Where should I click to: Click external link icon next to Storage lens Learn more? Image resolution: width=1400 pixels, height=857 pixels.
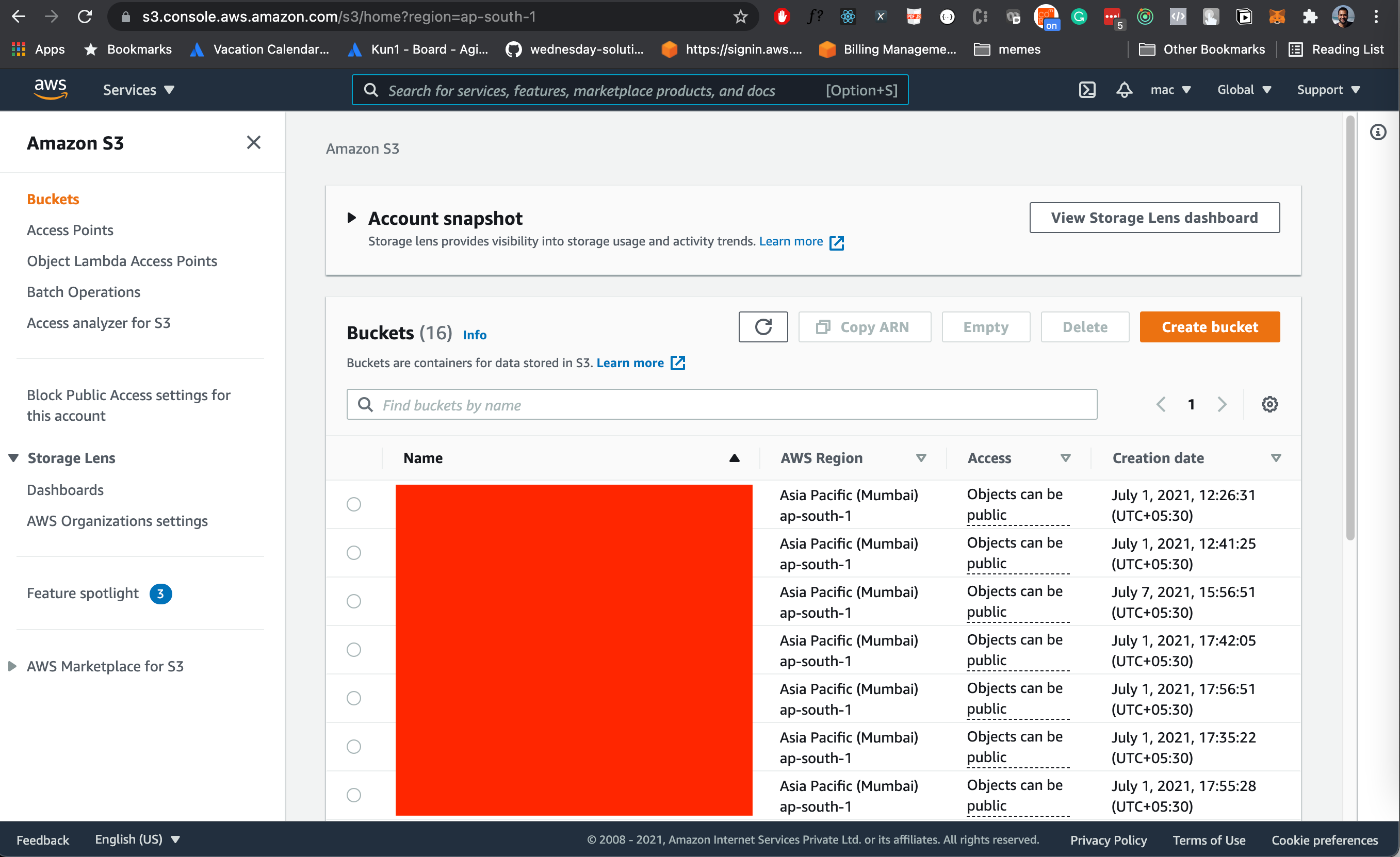tap(836, 242)
